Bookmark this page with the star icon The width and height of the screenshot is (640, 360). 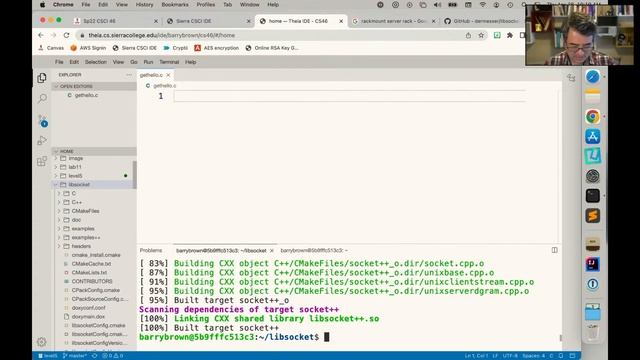(481, 36)
